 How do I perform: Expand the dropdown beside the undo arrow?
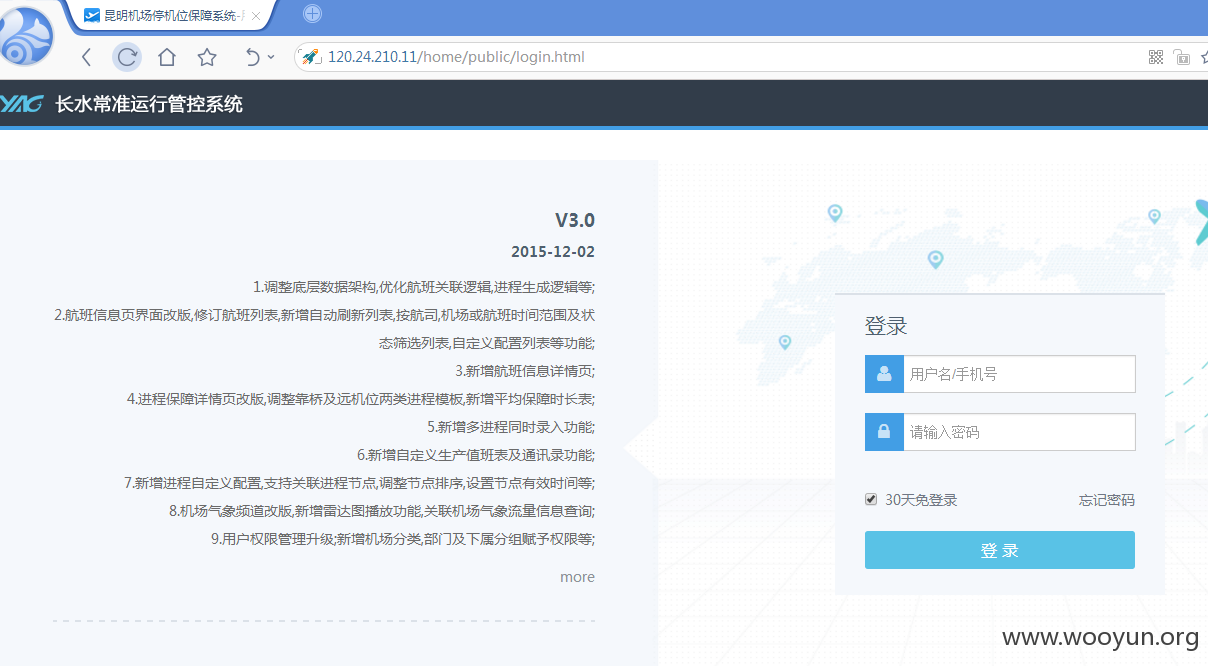coord(271,57)
